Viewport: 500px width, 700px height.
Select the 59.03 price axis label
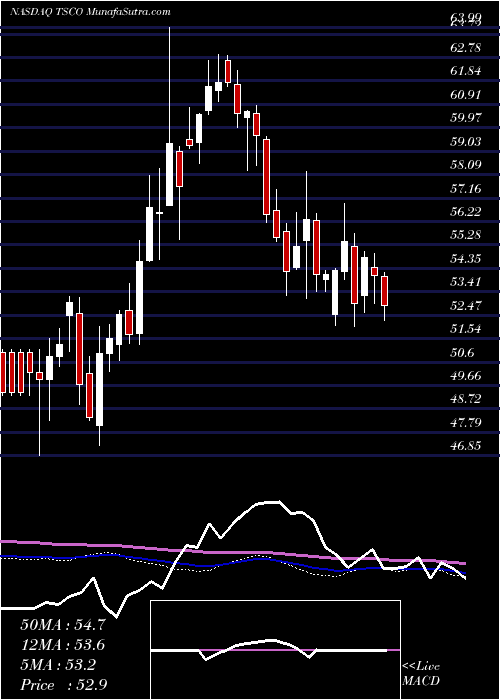(x=466, y=142)
